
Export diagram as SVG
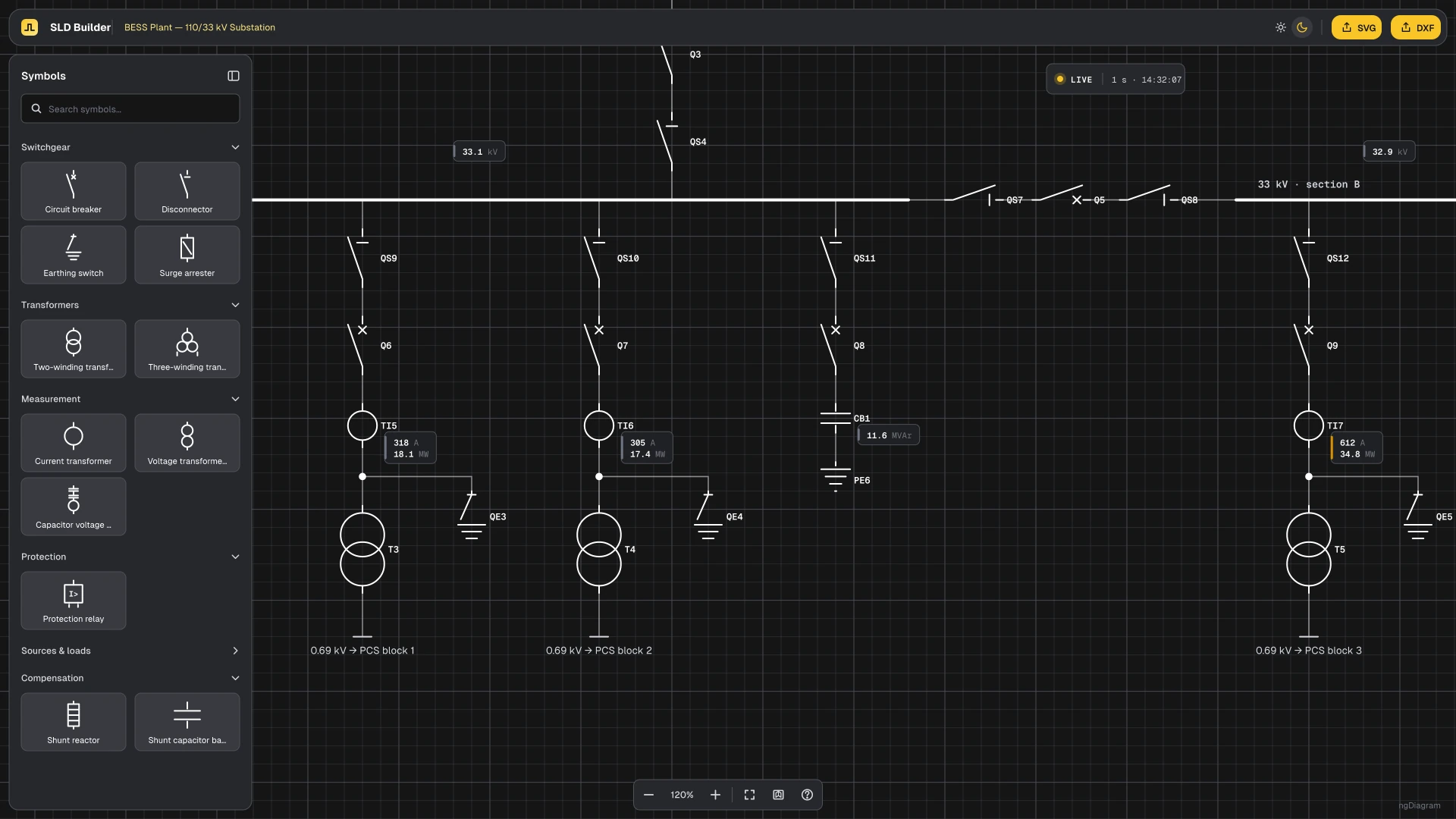pyautogui.click(x=1357, y=27)
